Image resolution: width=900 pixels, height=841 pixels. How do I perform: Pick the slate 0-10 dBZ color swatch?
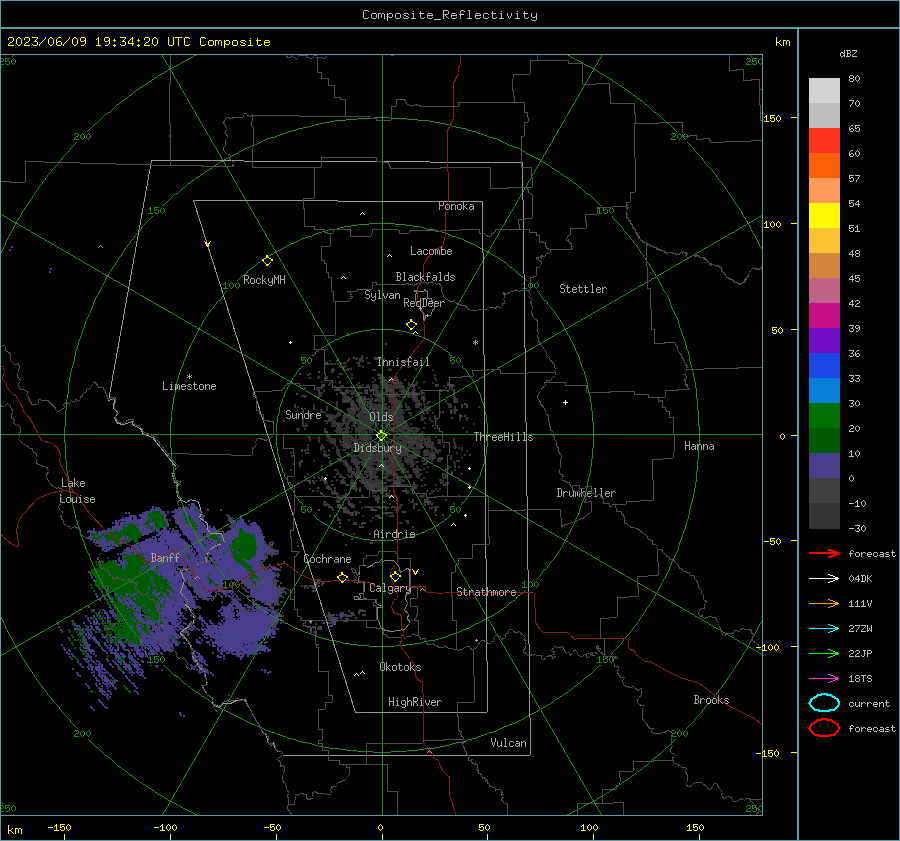(x=824, y=466)
